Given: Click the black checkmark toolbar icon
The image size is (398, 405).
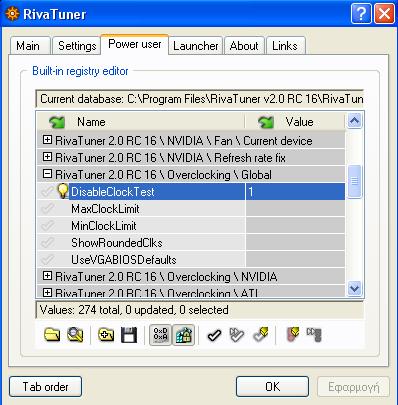Looking at the screenshot, I should [x=214, y=335].
